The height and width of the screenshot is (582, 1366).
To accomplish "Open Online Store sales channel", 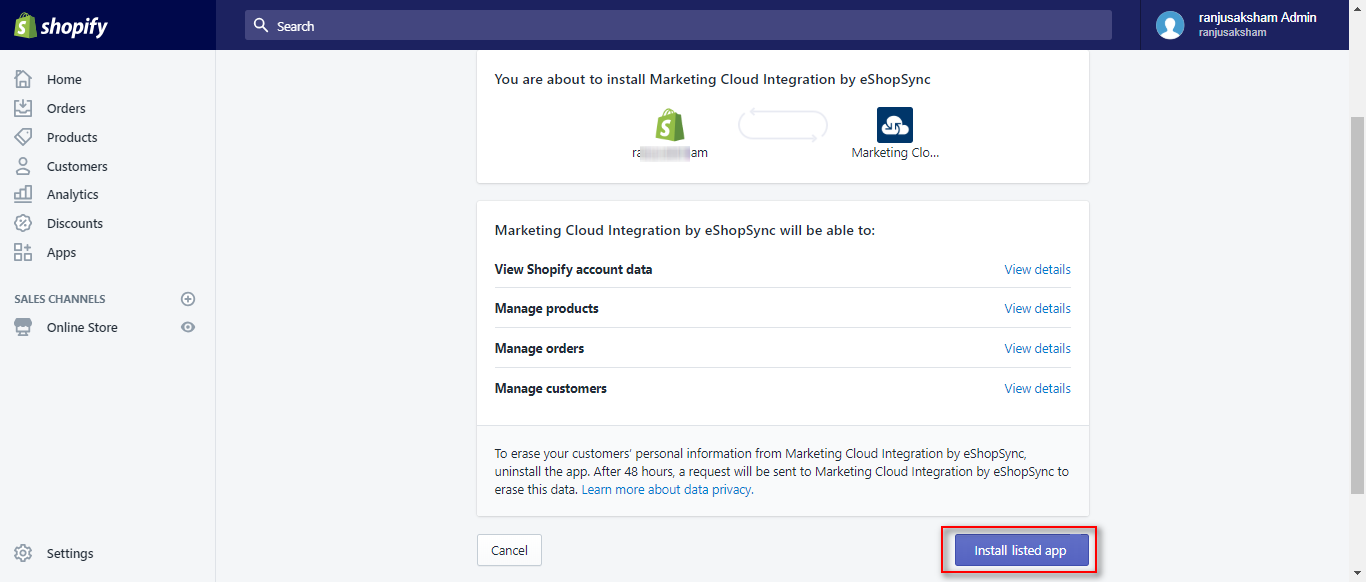I will (x=82, y=327).
